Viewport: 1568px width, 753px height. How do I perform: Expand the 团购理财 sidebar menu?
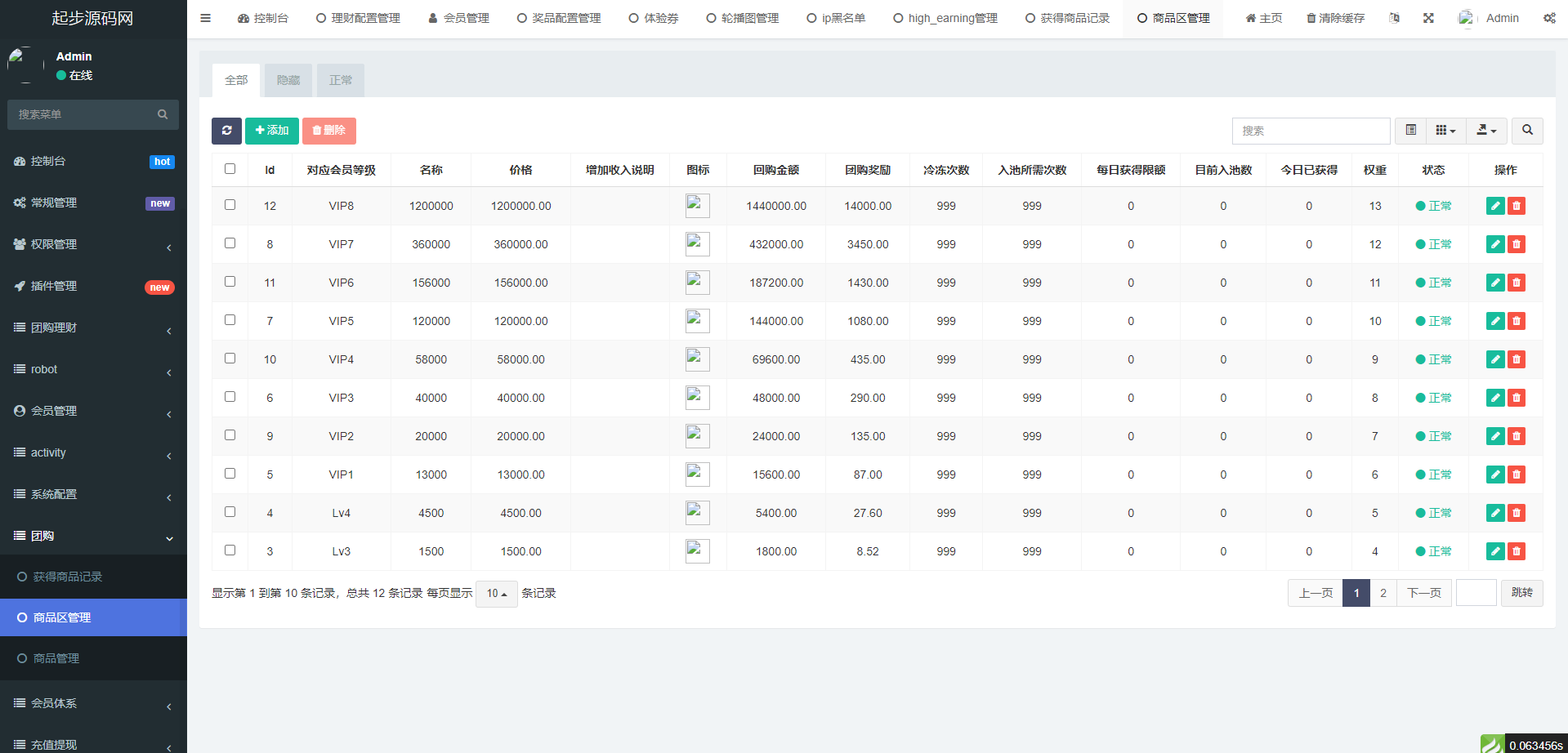(93, 327)
